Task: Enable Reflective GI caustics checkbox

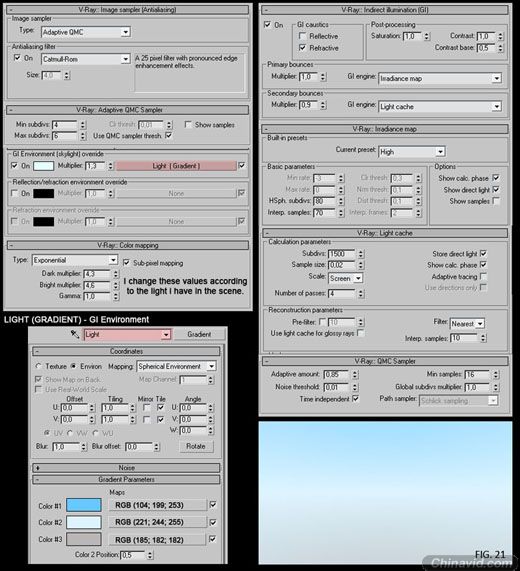Action: (x=302, y=36)
